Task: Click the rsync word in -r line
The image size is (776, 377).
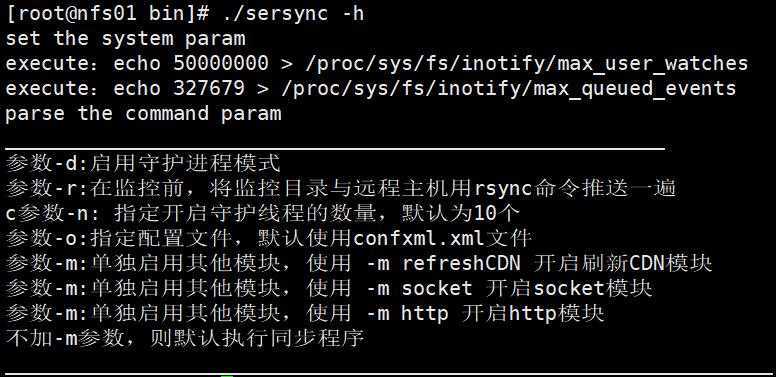Action: click(503, 189)
